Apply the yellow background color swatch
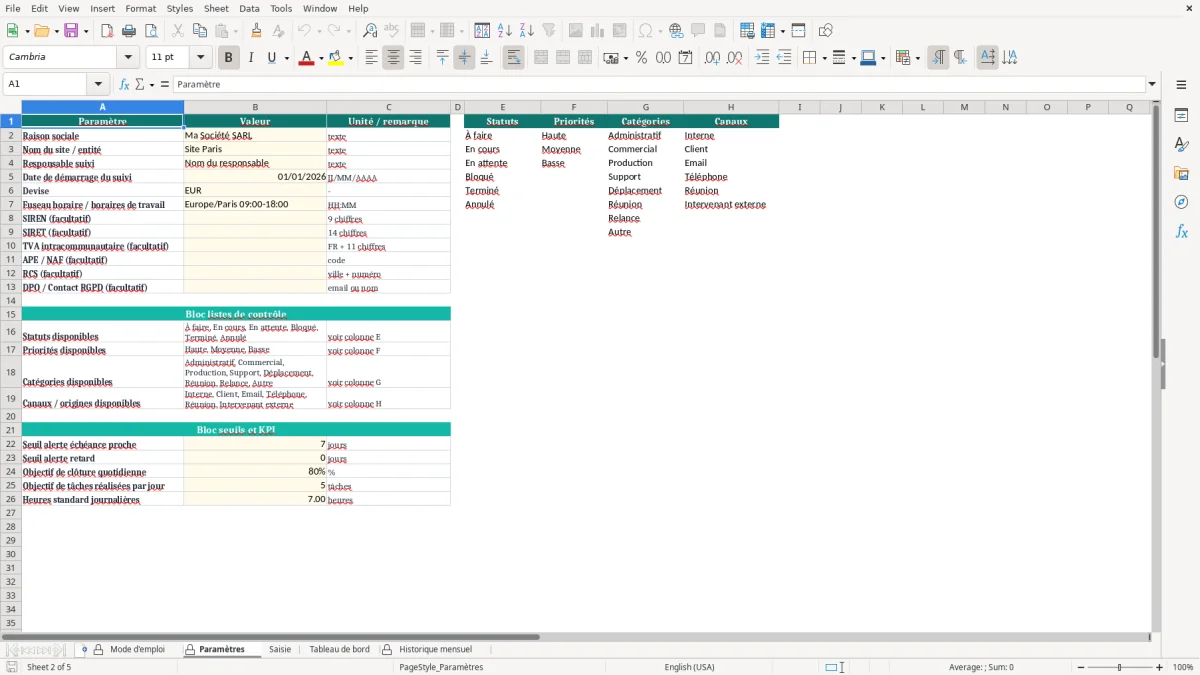This screenshot has height=675, width=1200. (336, 58)
